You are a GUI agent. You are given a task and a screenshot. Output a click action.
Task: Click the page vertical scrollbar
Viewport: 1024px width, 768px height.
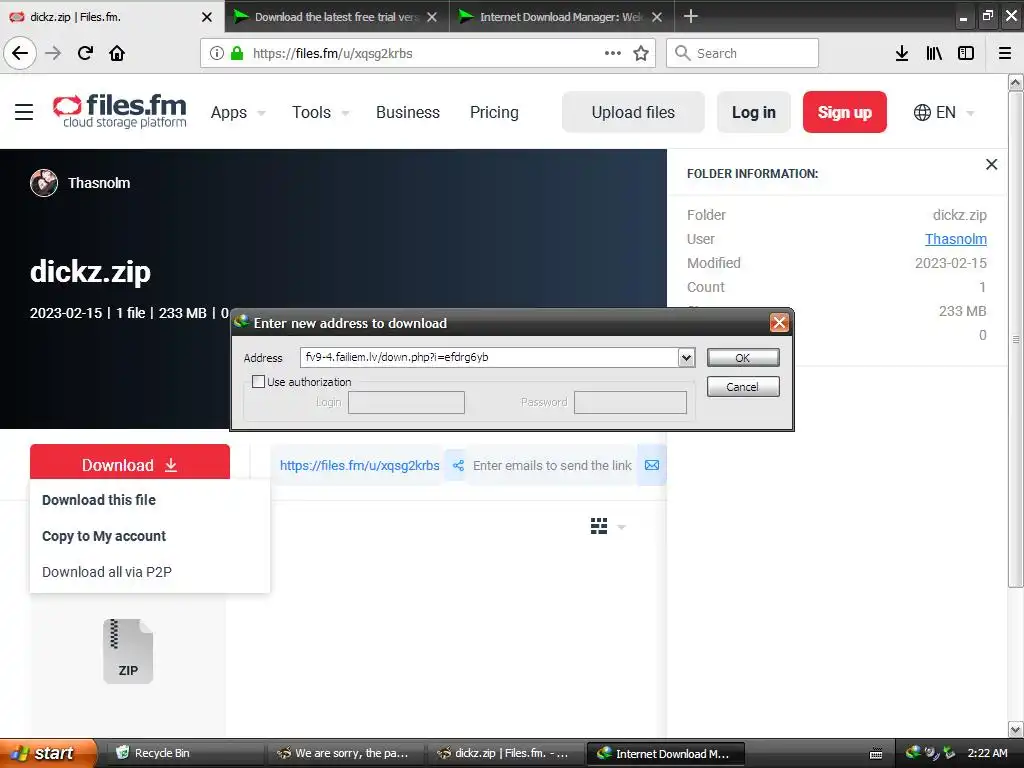tap(1015, 340)
